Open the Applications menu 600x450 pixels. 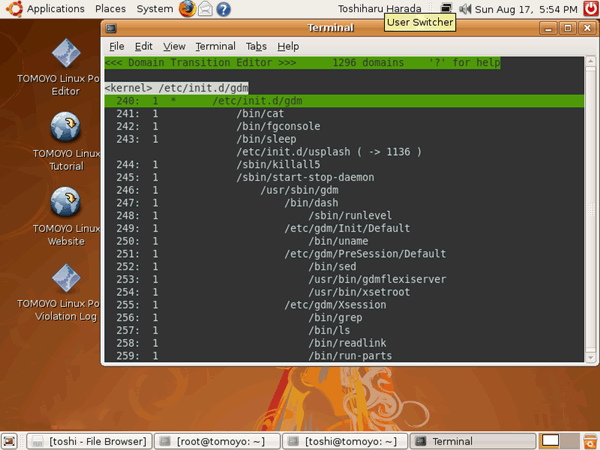pyautogui.click(x=55, y=9)
